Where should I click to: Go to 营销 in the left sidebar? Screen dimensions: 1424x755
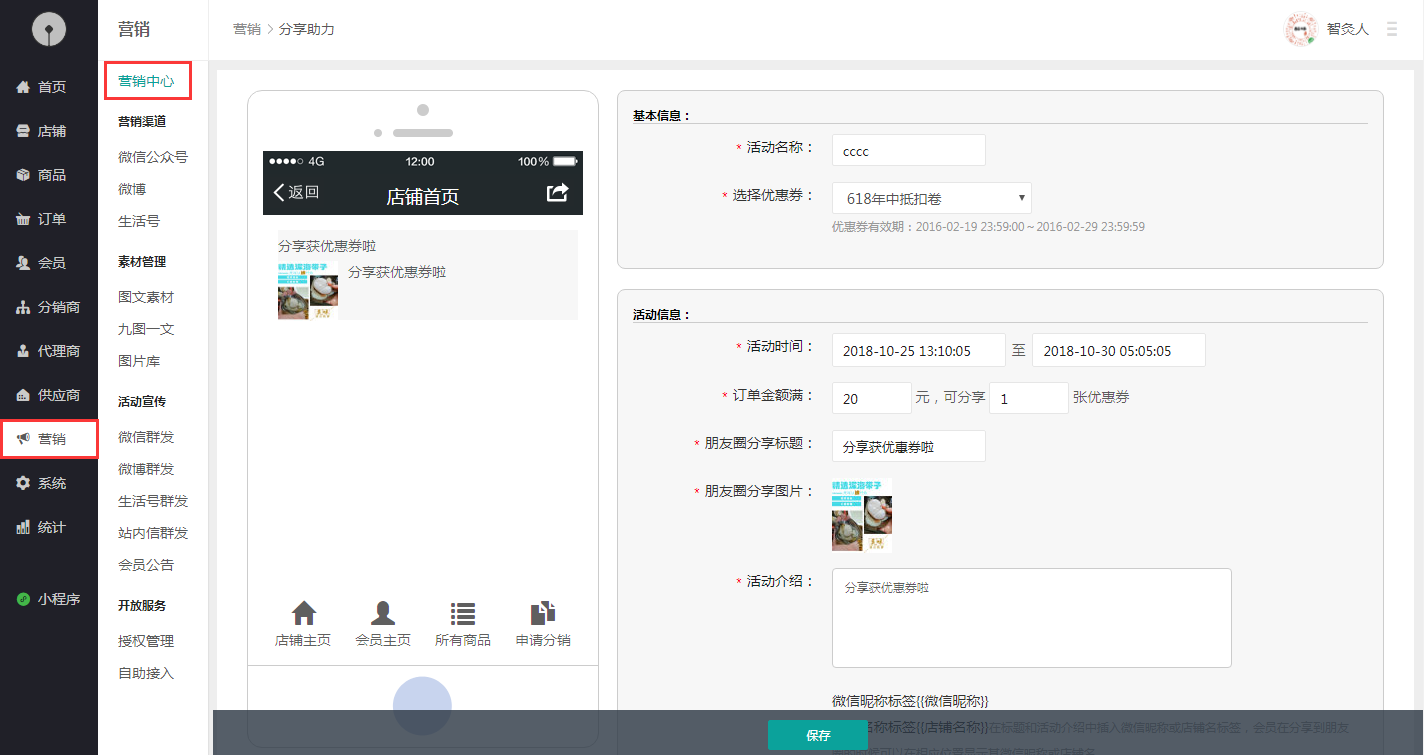pos(50,439)
